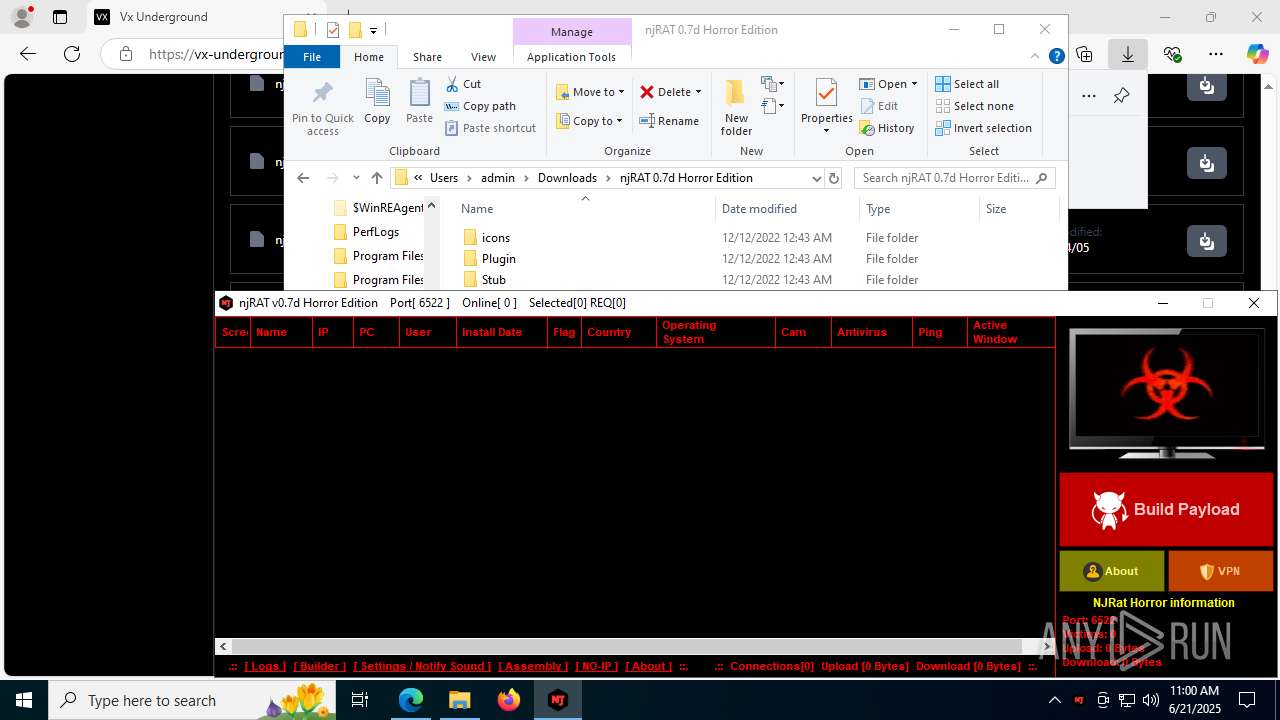This screenshot has width=1280, height=720.
Task: Open the [ Logs ] link in njRAT
Action: point(265,666)
